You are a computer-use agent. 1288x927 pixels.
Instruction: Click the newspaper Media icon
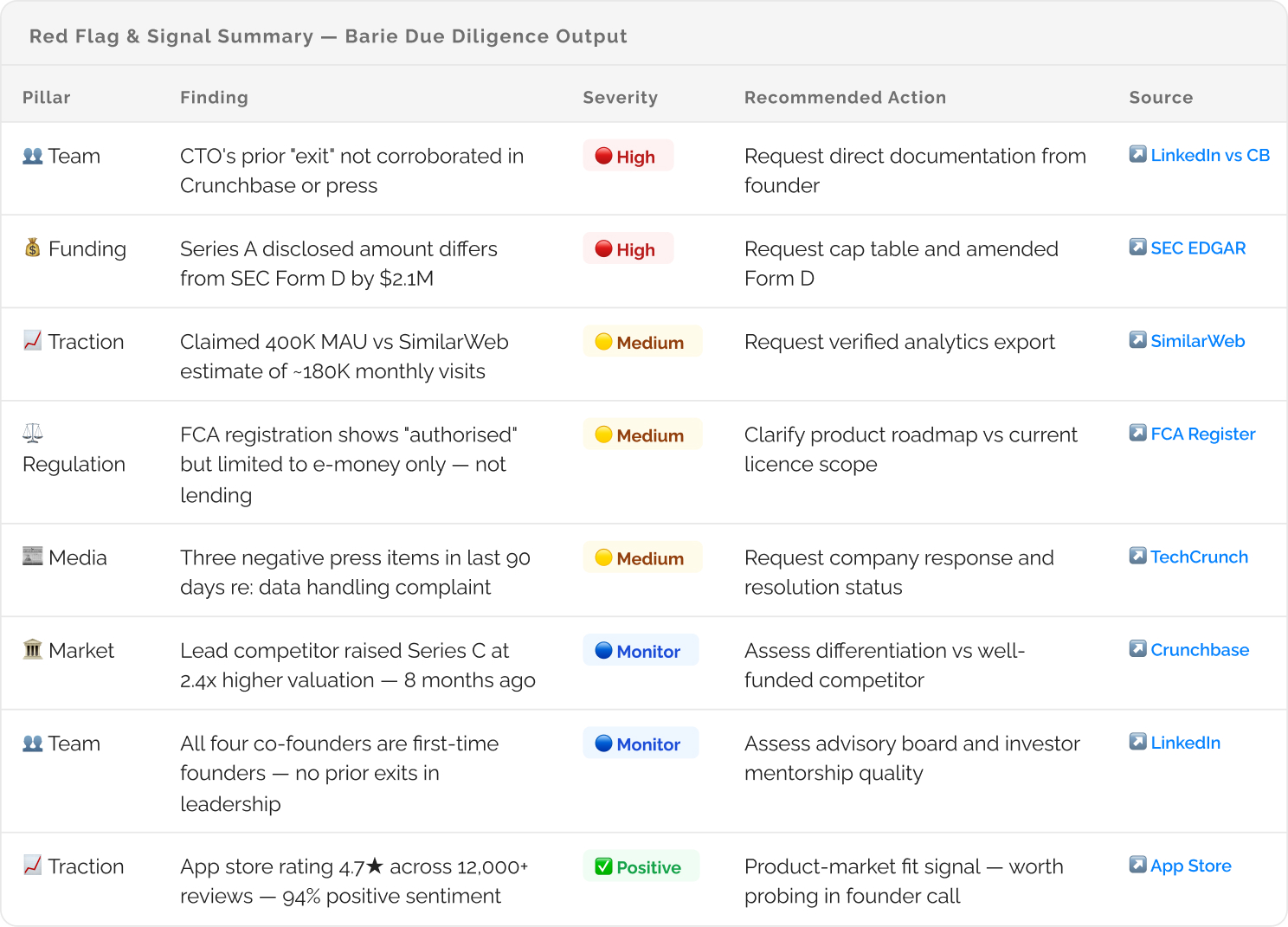pos(33,557)
